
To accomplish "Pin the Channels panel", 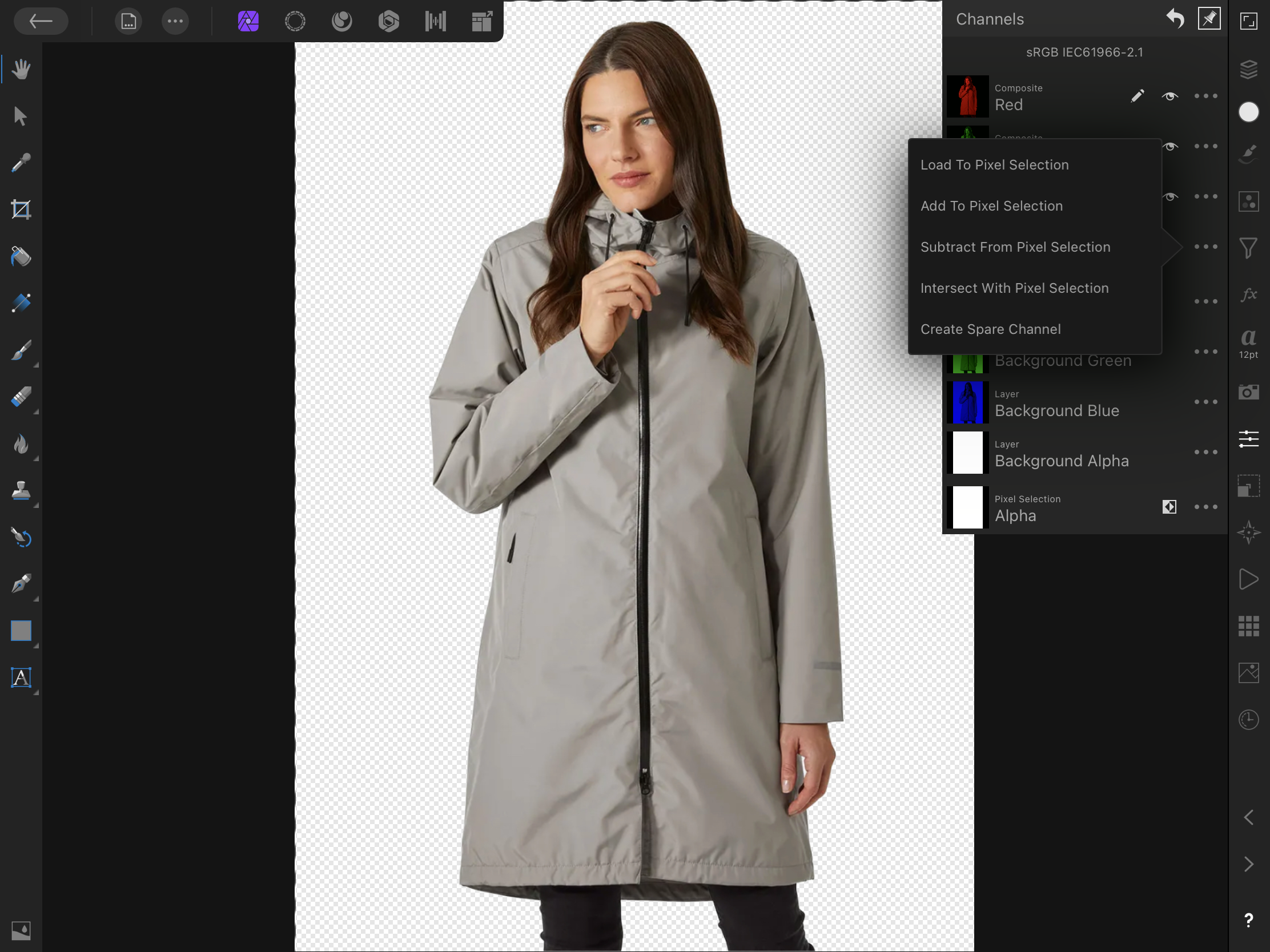I will [1209, 19].
